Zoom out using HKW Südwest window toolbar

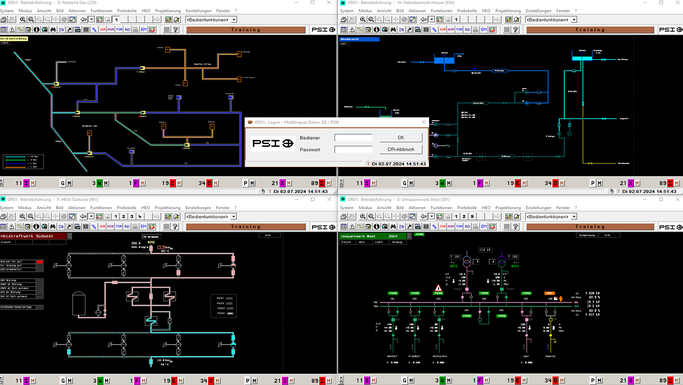tap(31, 216)
